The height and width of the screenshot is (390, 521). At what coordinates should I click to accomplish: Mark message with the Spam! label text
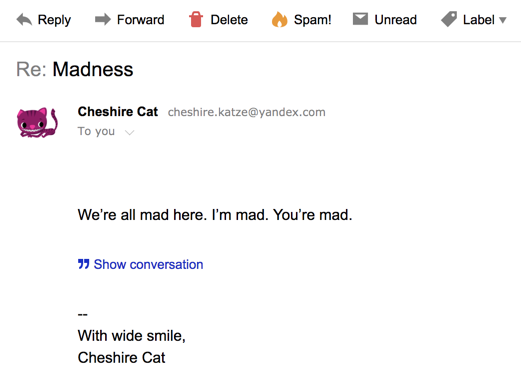(x=313, y=20)
